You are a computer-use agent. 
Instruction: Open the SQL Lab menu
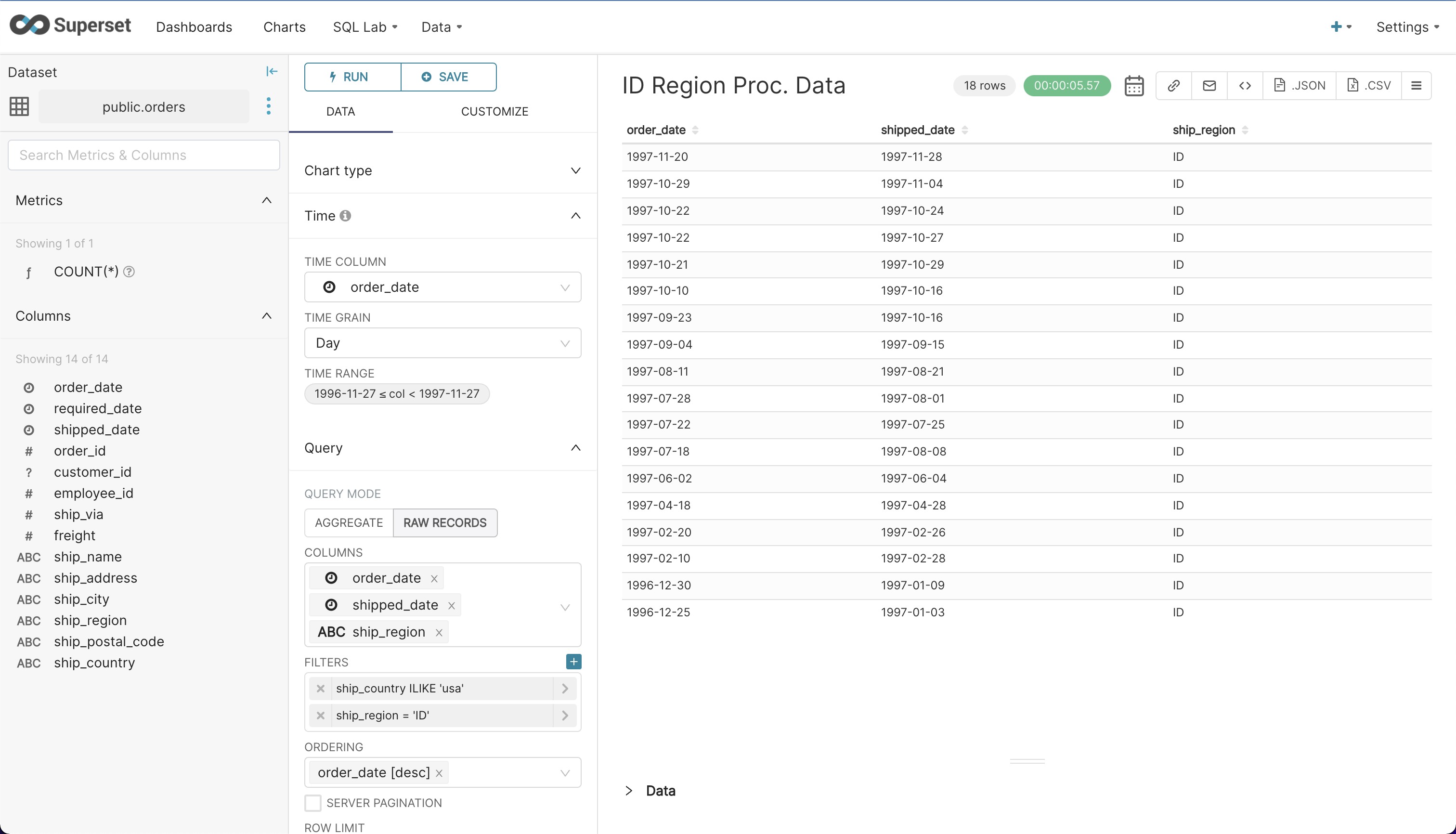(x=364, y=27)
